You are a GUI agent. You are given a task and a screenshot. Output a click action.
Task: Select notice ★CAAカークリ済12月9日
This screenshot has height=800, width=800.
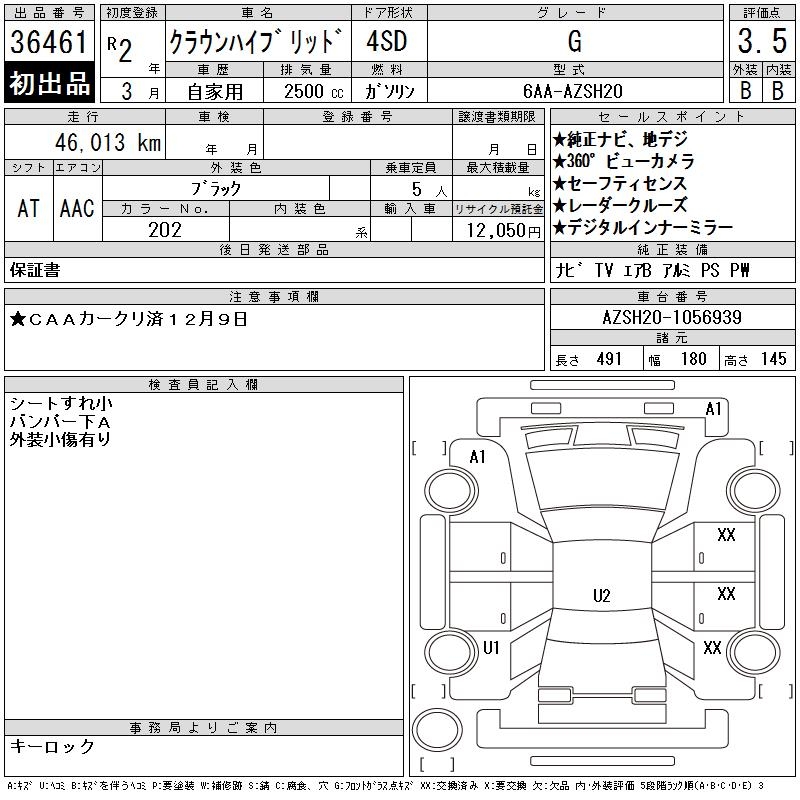pos(129,319)
